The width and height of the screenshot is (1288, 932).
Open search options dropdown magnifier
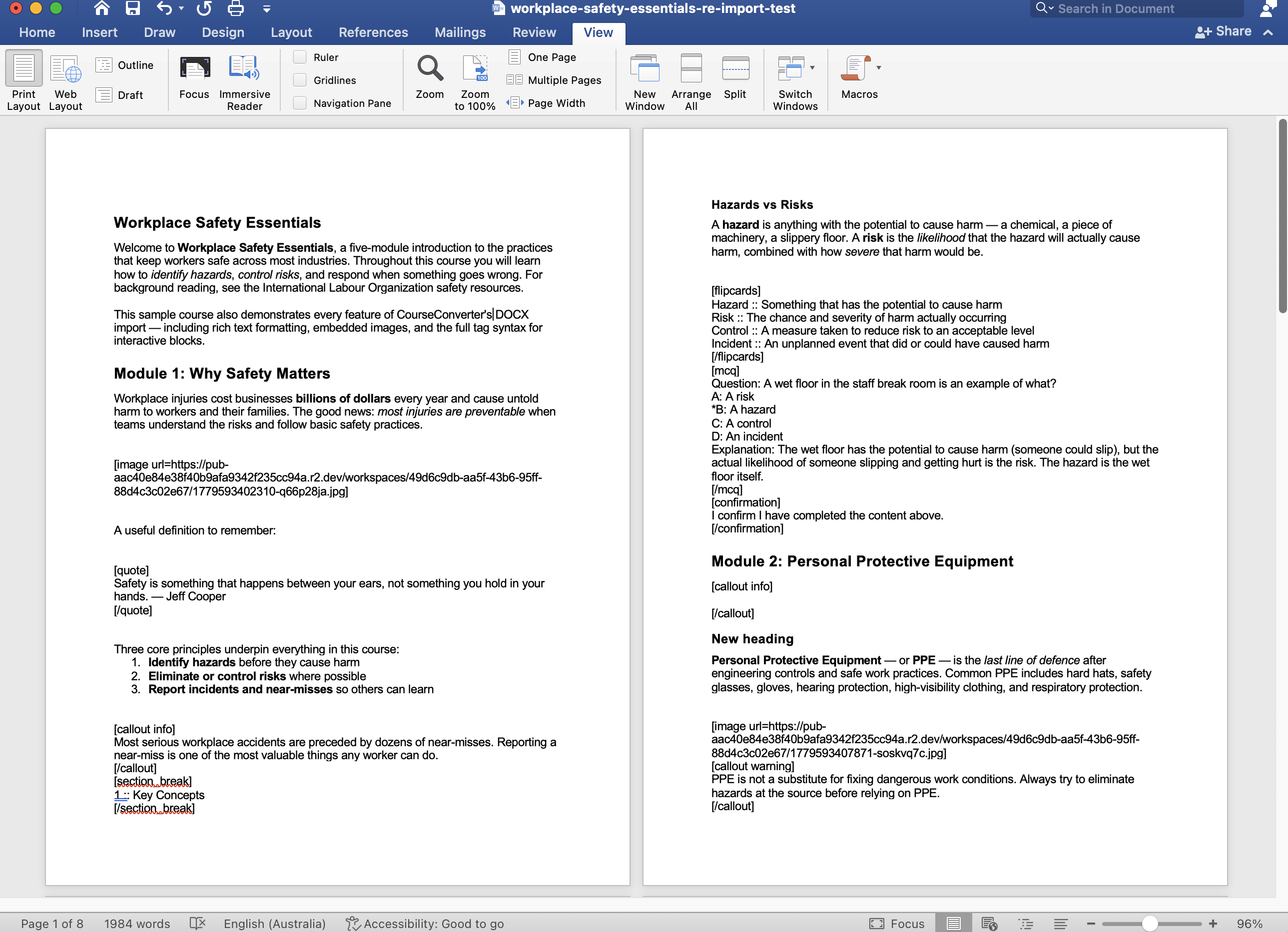point(1044,8)
